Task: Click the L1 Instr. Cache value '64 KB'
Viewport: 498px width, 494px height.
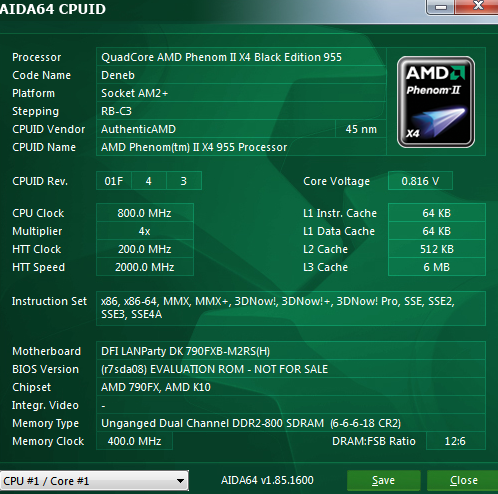Action: (x=437, y=213)
